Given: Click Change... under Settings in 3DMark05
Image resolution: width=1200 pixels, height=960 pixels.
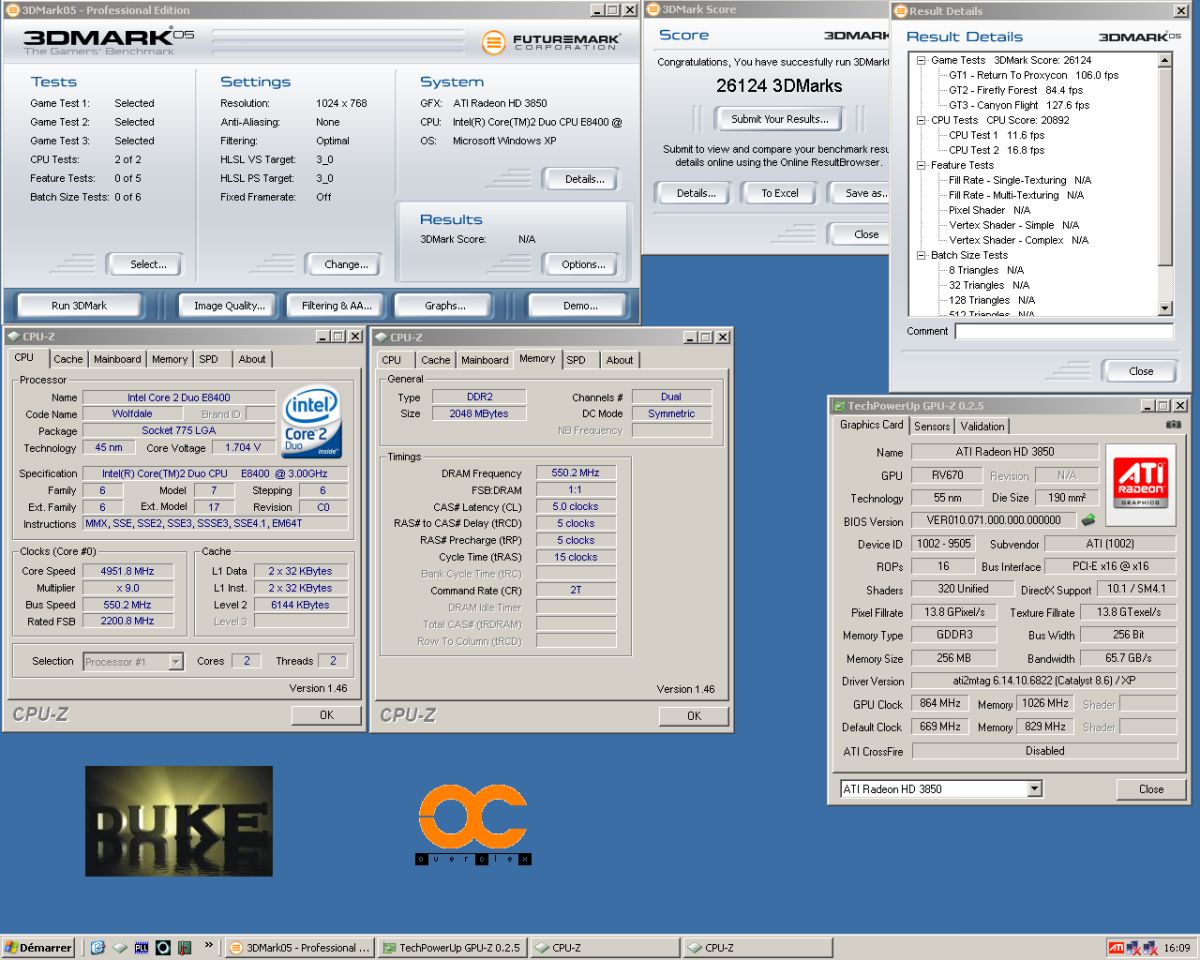Looking at the screenshot, I should click(346, 265).
